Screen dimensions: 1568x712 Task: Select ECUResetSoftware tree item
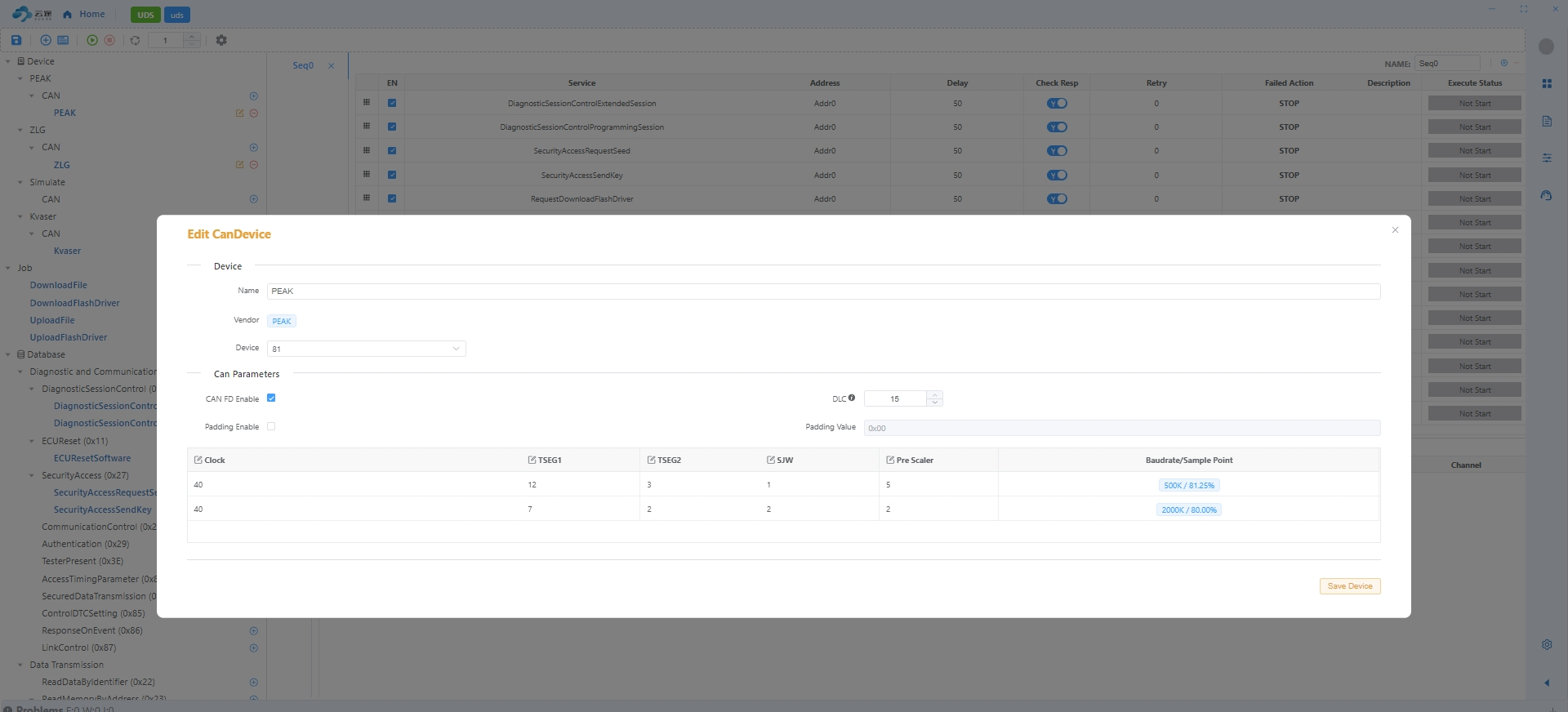pyautogui.click(x=92, y=458)
